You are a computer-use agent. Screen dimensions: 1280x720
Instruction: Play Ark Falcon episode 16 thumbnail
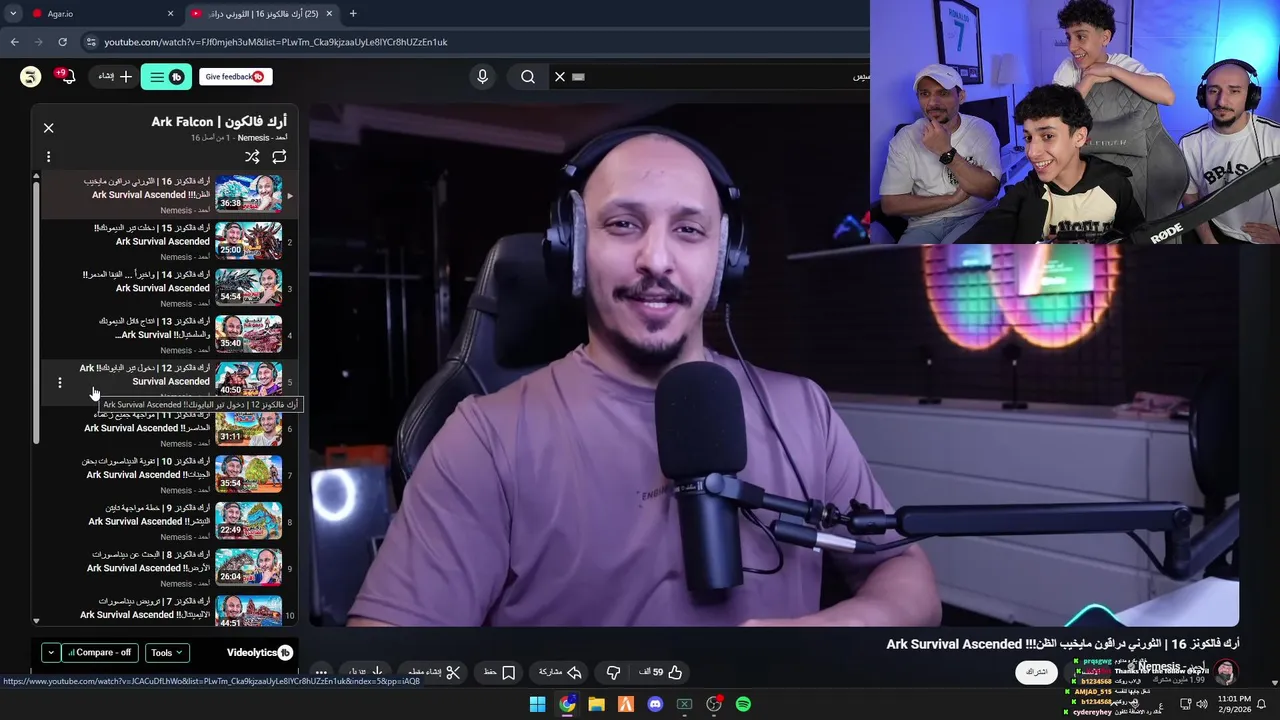[x=248, y=193]
